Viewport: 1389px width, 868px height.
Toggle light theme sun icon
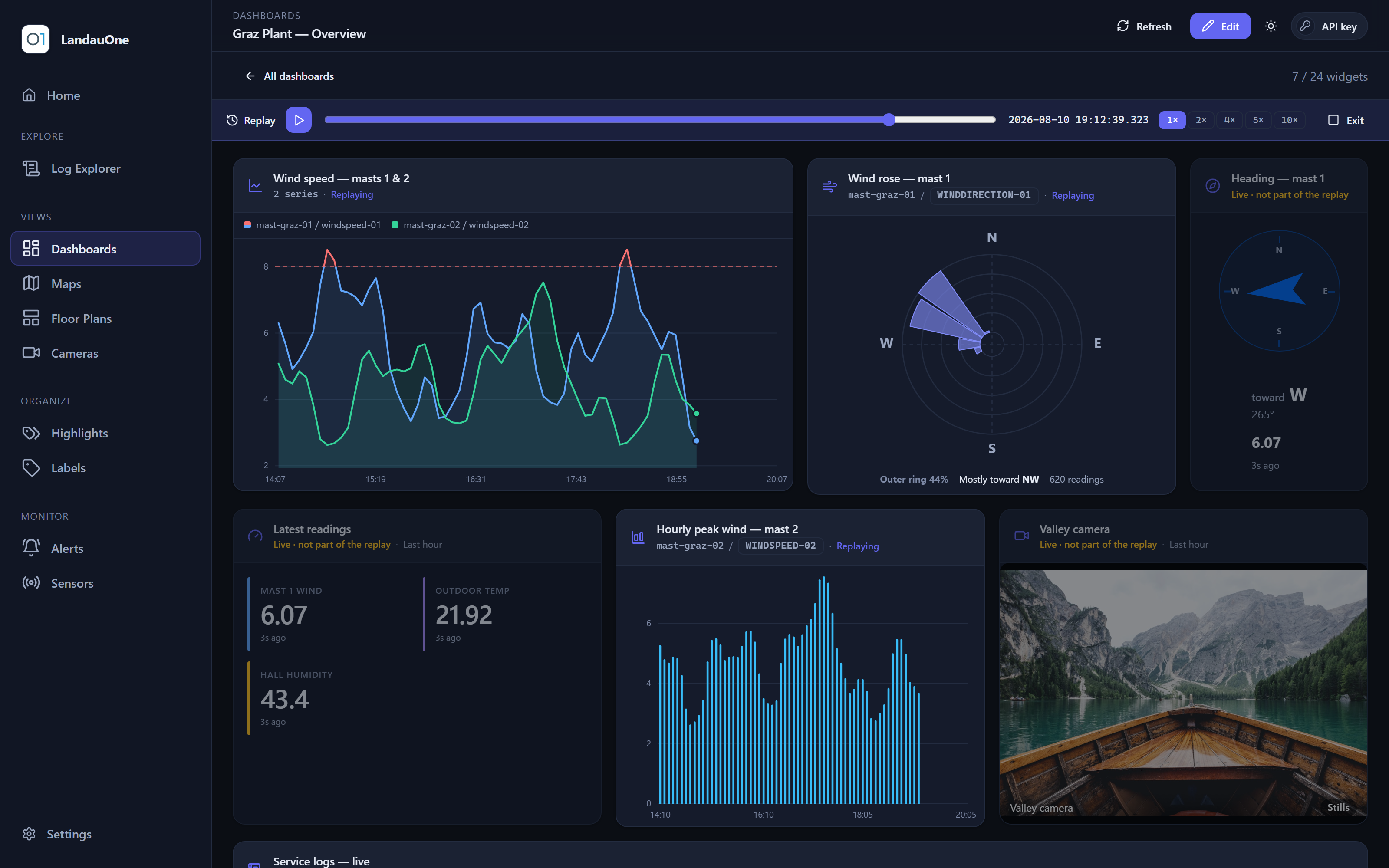pyautogui.click(x=1271, y=26)
